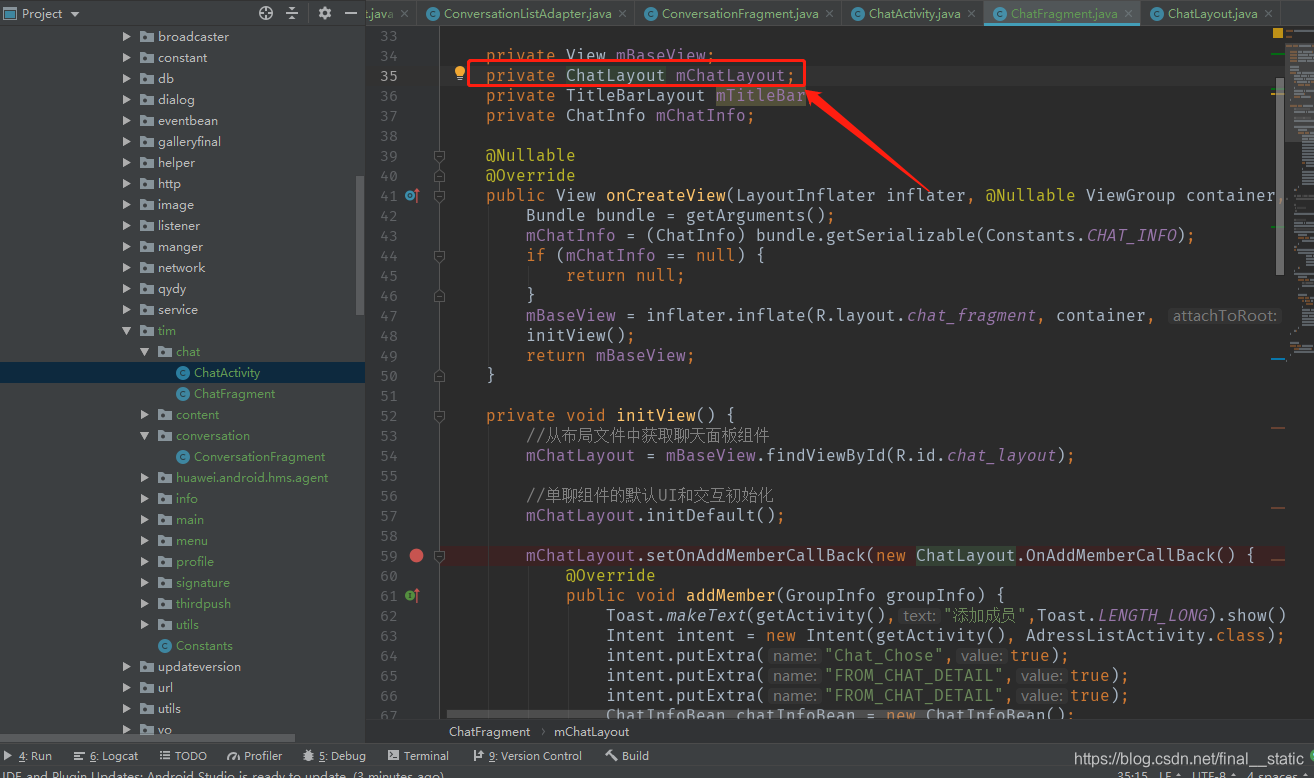Viewport: 1314px width, 778px height.
Task: Click the lightbulb quick-fix icon on line 35
Action: click(x=460, y=72)
